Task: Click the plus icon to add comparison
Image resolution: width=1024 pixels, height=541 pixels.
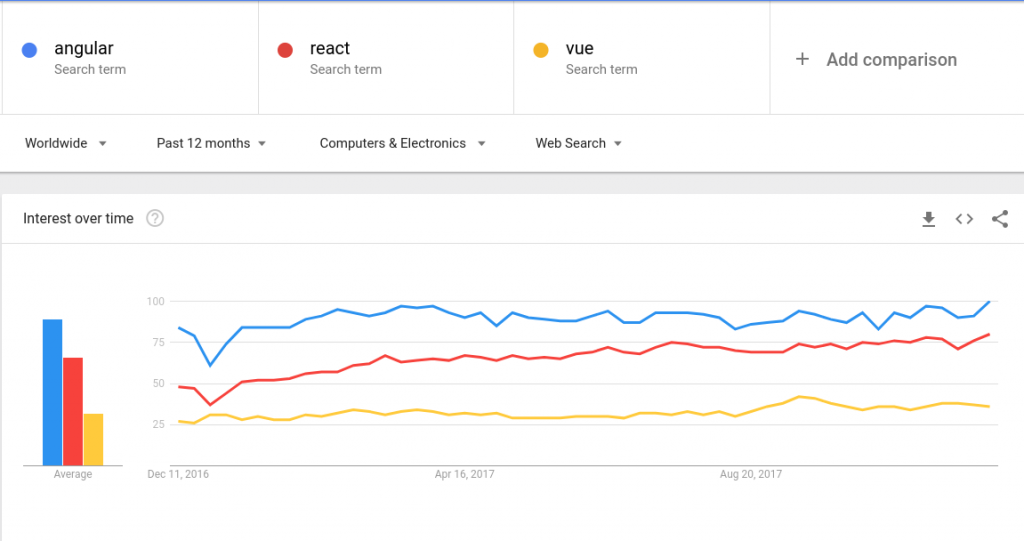Action: tap(802, 60)
